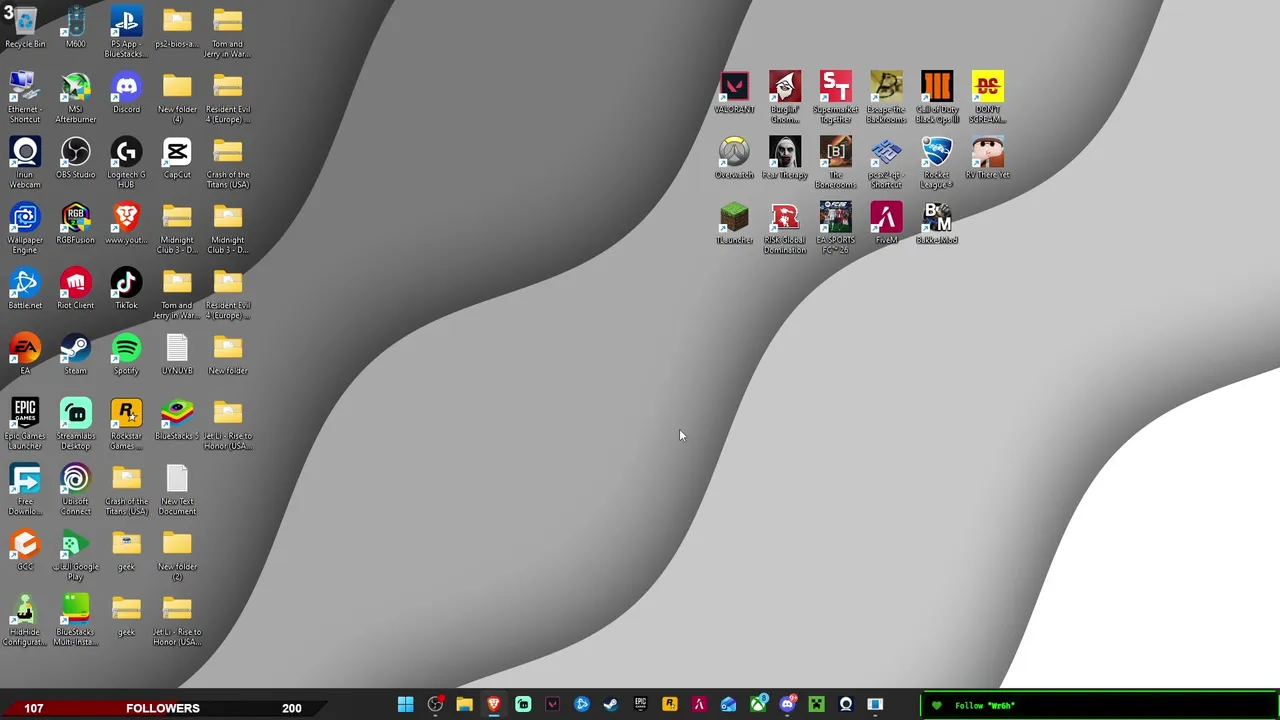This screenshot has height=720, width=1280.
Task: Open the Recycle Bin desktop icon
Action: (x=25, y=27)
